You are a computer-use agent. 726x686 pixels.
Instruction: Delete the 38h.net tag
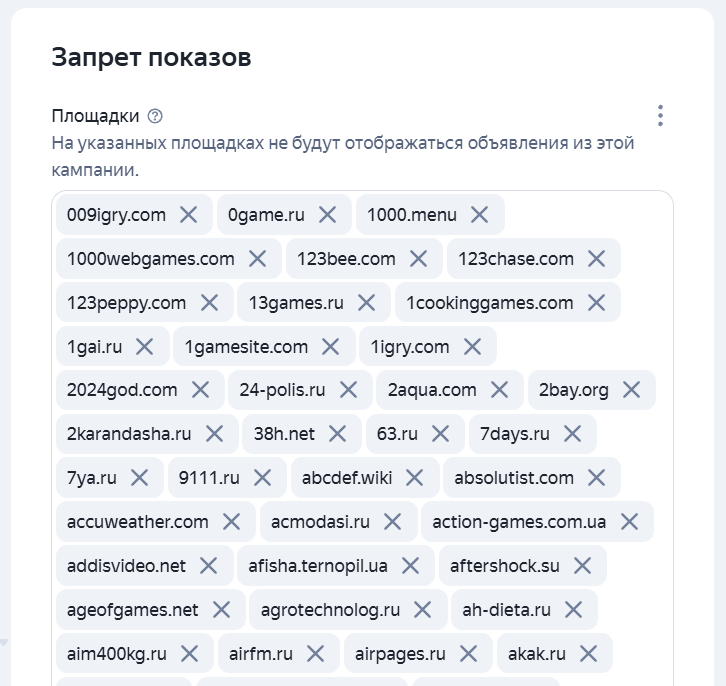[337, 434]
